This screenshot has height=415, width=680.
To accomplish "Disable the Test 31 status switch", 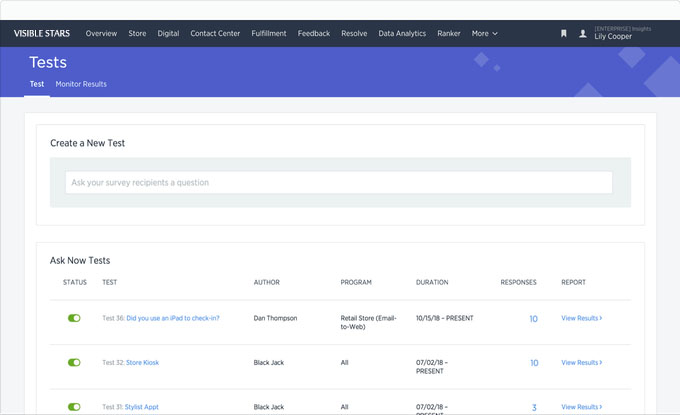I will point(74,407).
